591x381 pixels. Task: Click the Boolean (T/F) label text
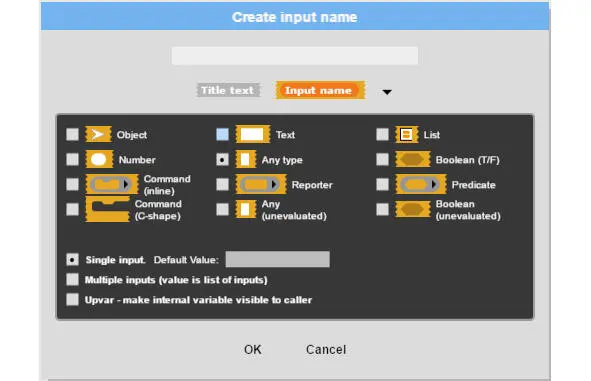coord(467,160)
